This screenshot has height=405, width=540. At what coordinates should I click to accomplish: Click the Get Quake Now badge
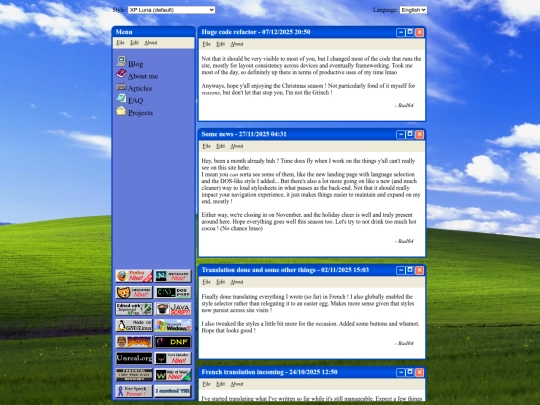point(173,359)
